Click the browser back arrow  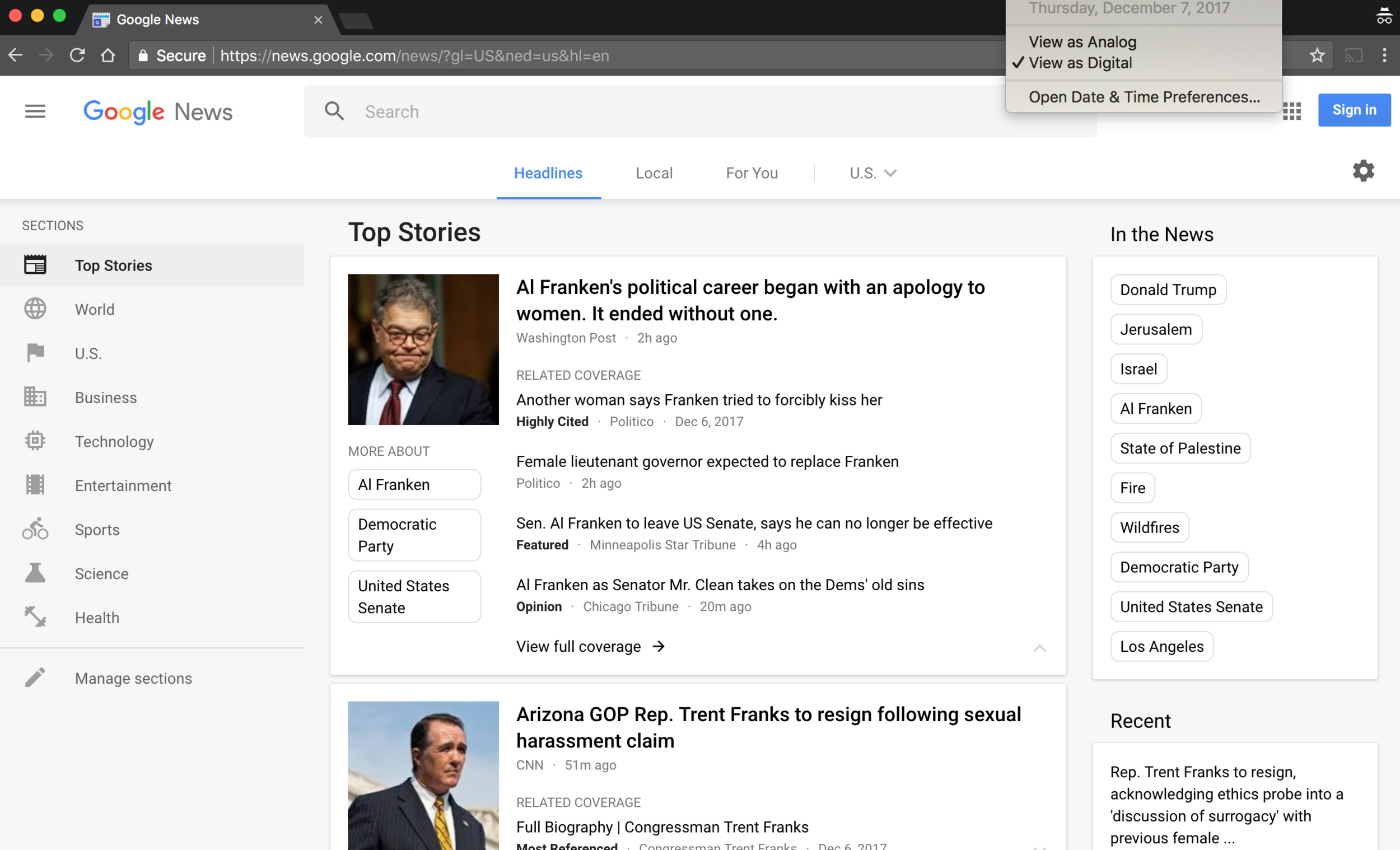coord(16,55)
